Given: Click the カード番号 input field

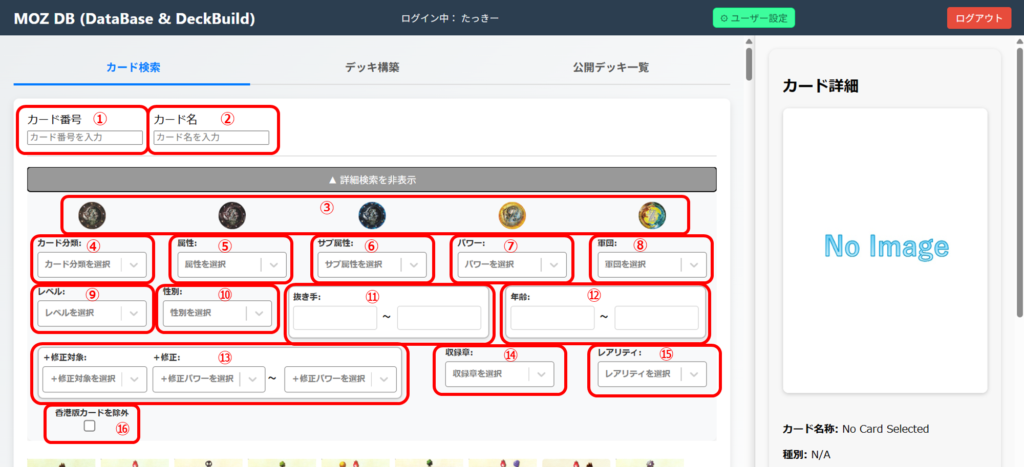Looking at the screenshot, I should 85,137.
